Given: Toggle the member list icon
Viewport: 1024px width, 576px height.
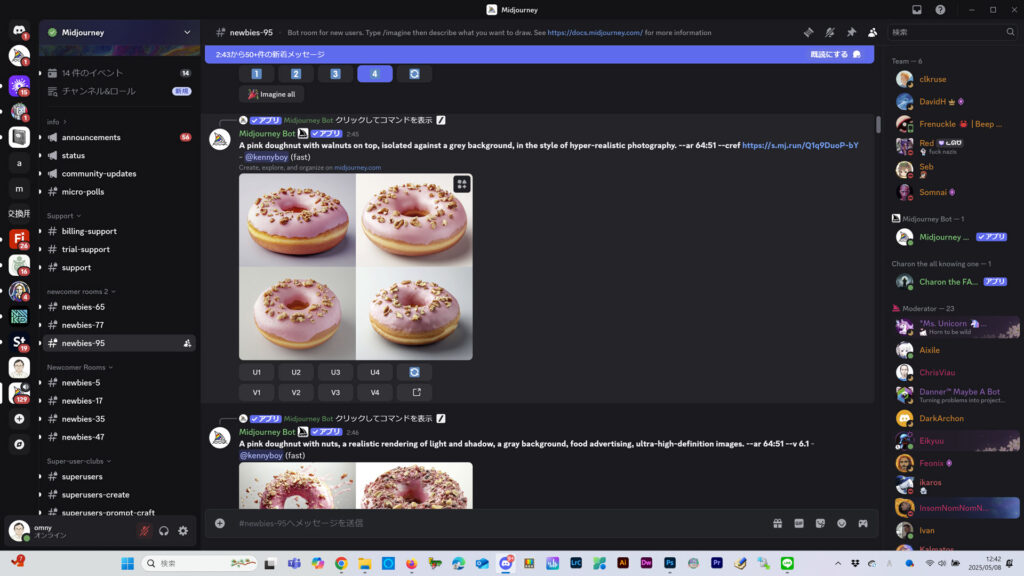Looking at the screenshot, I should pyautogui.click(x=872, y=32).
